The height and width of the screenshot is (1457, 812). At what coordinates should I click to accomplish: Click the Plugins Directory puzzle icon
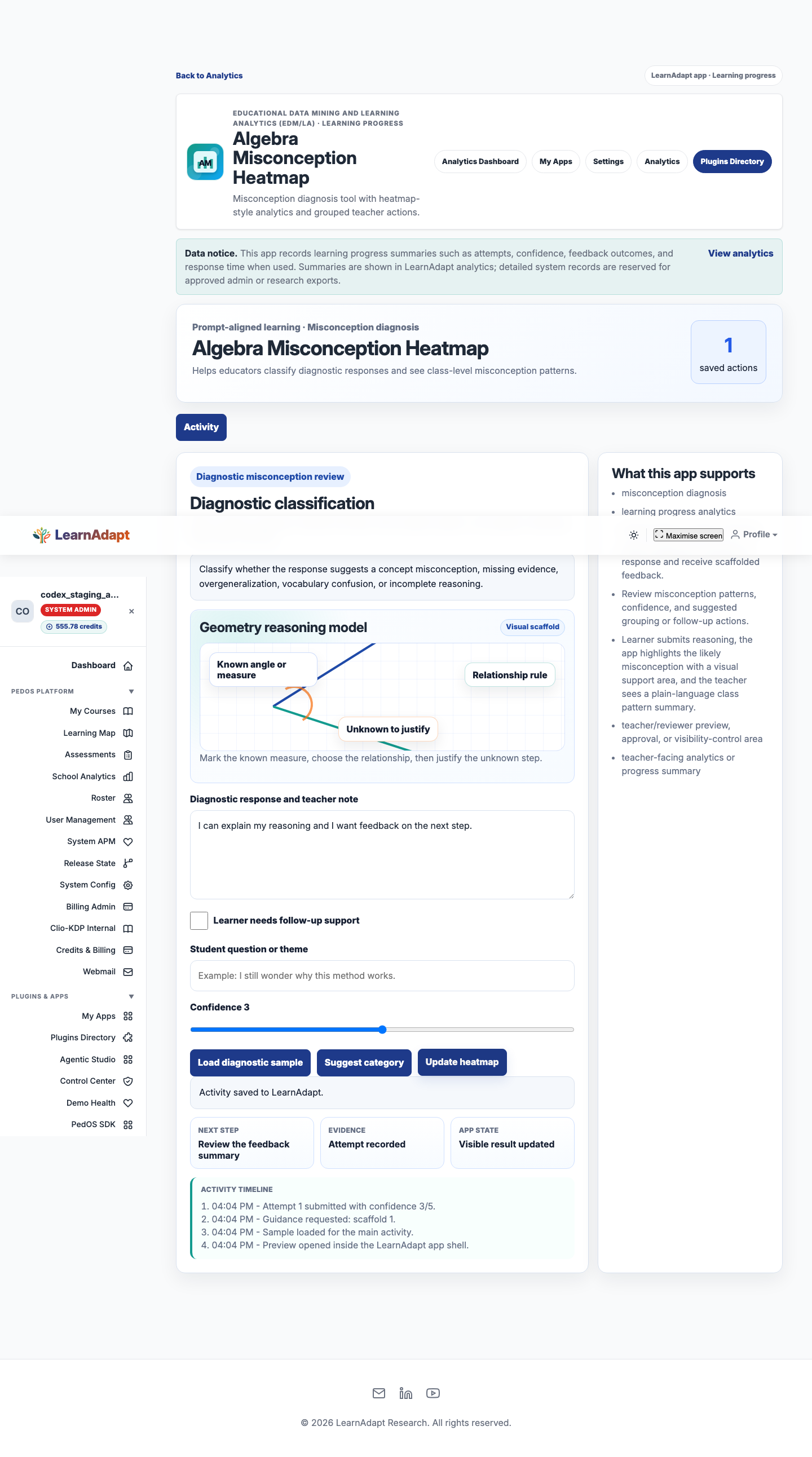[x=128, y=1038]
